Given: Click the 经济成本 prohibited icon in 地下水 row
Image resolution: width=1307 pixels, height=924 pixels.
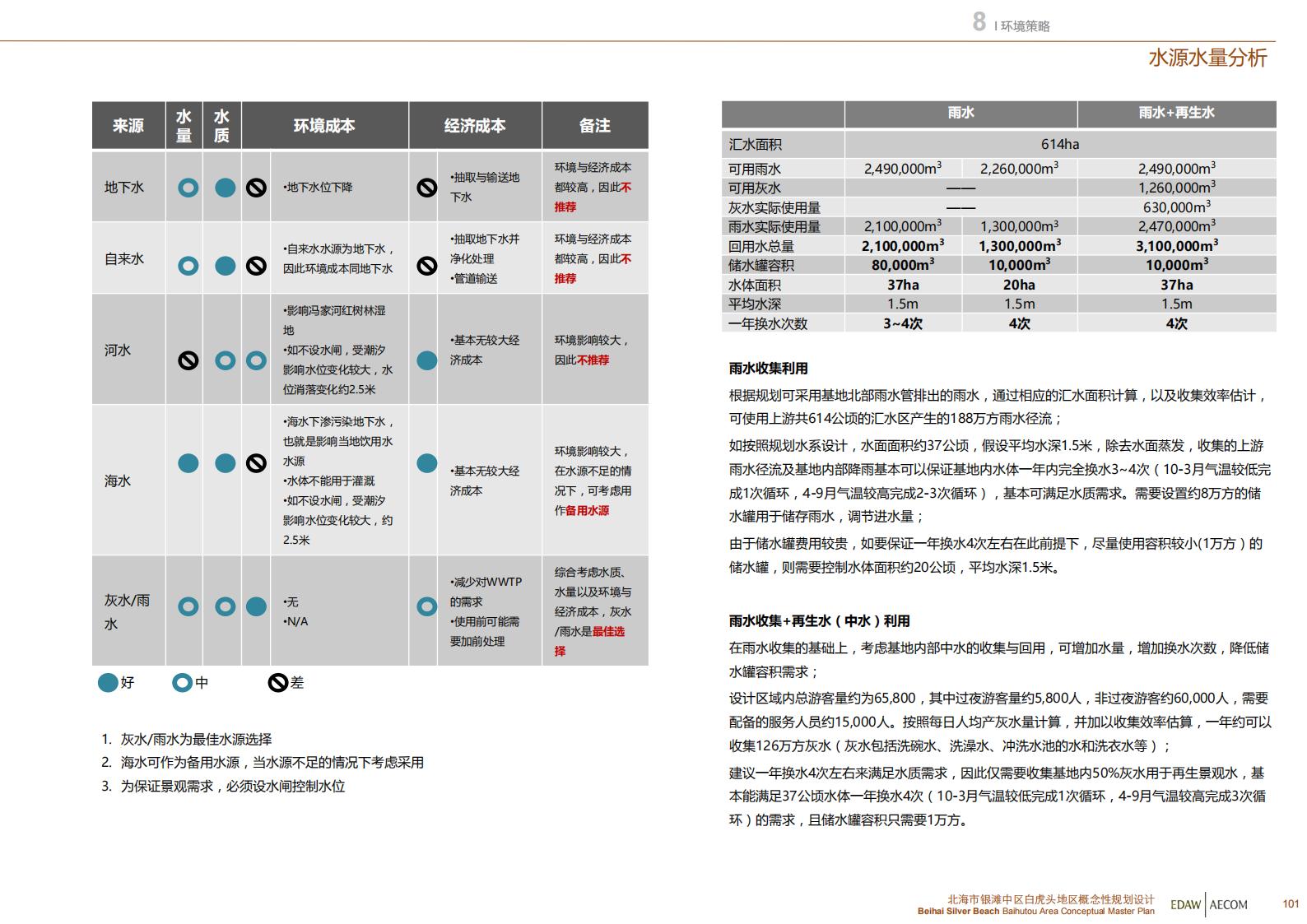Looking at the screenshot, I should (426, 188).
